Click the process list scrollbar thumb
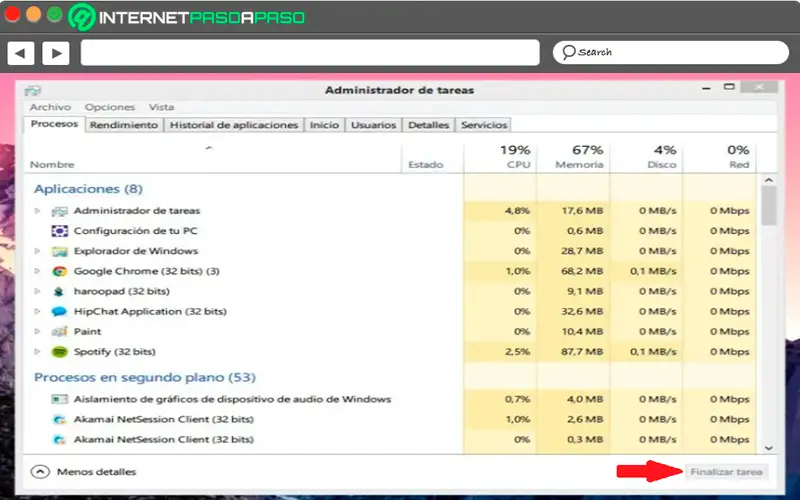800x500 pixels. [768, 205]
